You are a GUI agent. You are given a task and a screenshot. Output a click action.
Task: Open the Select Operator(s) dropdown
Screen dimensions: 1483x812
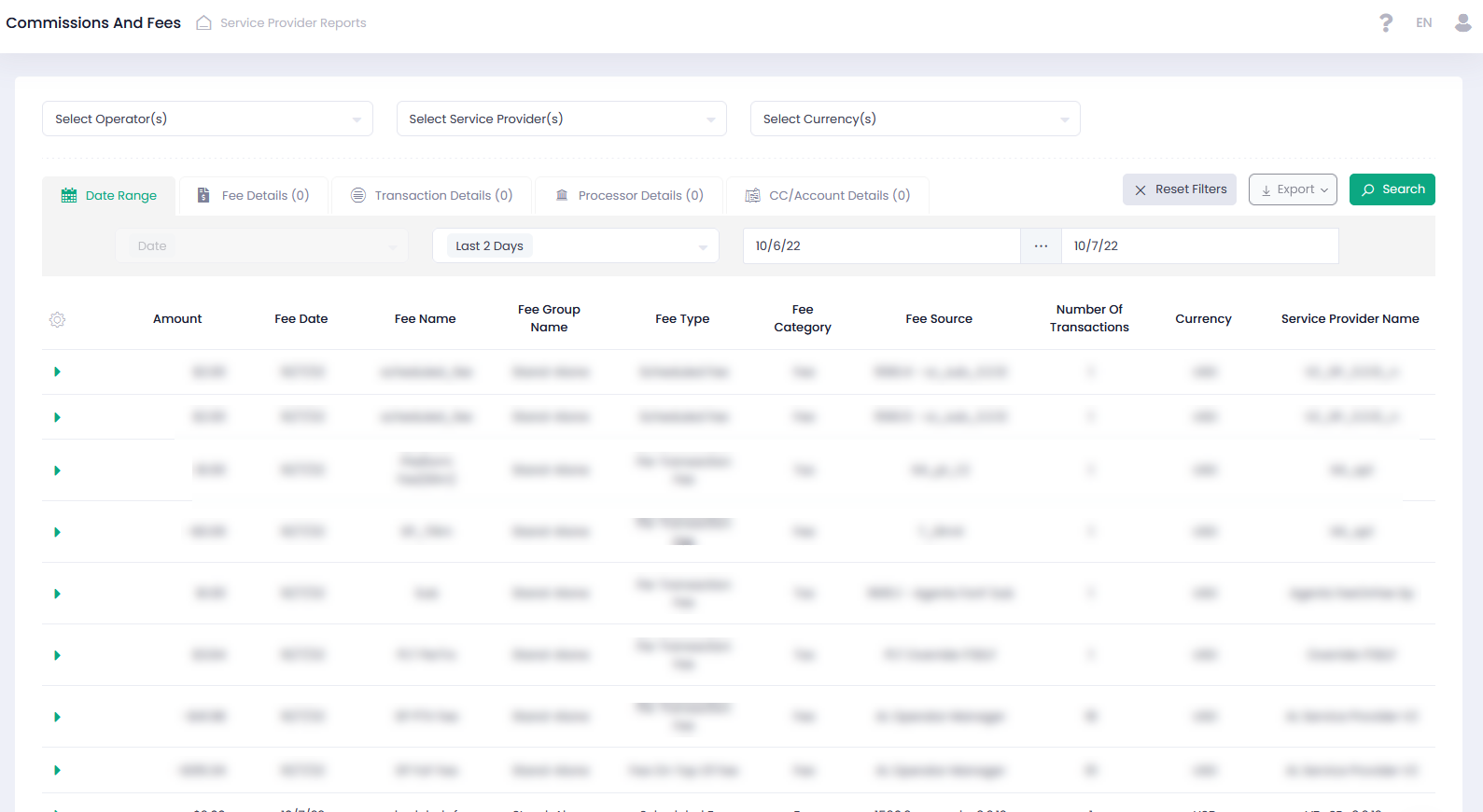(x=207, y=119)
